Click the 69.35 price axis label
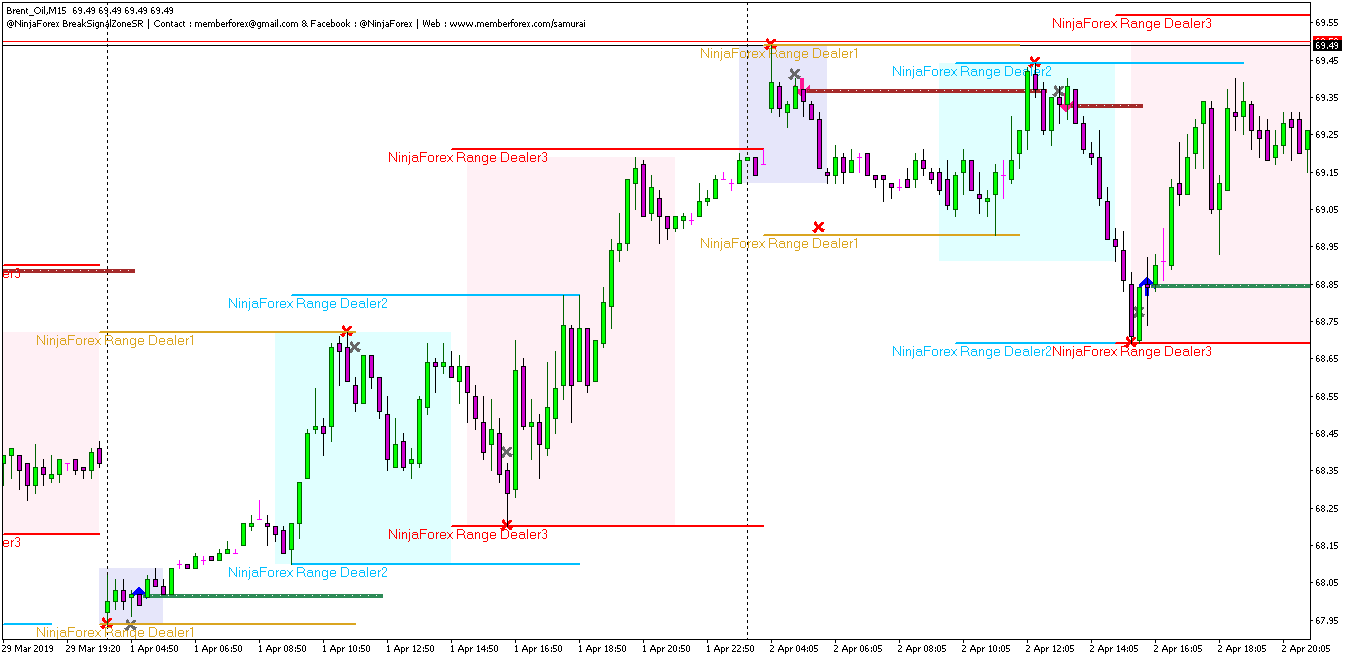 pyautogui.click(x=1327, y=98)
